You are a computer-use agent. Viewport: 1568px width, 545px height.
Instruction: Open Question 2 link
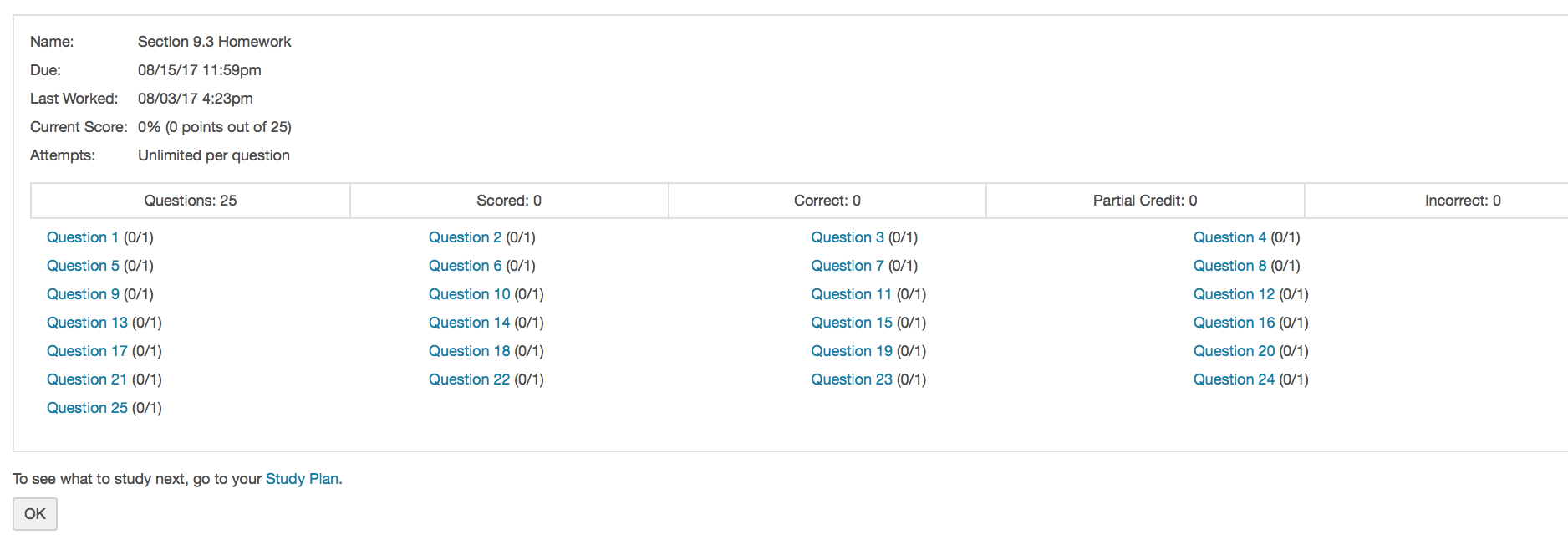coord(465,237)
